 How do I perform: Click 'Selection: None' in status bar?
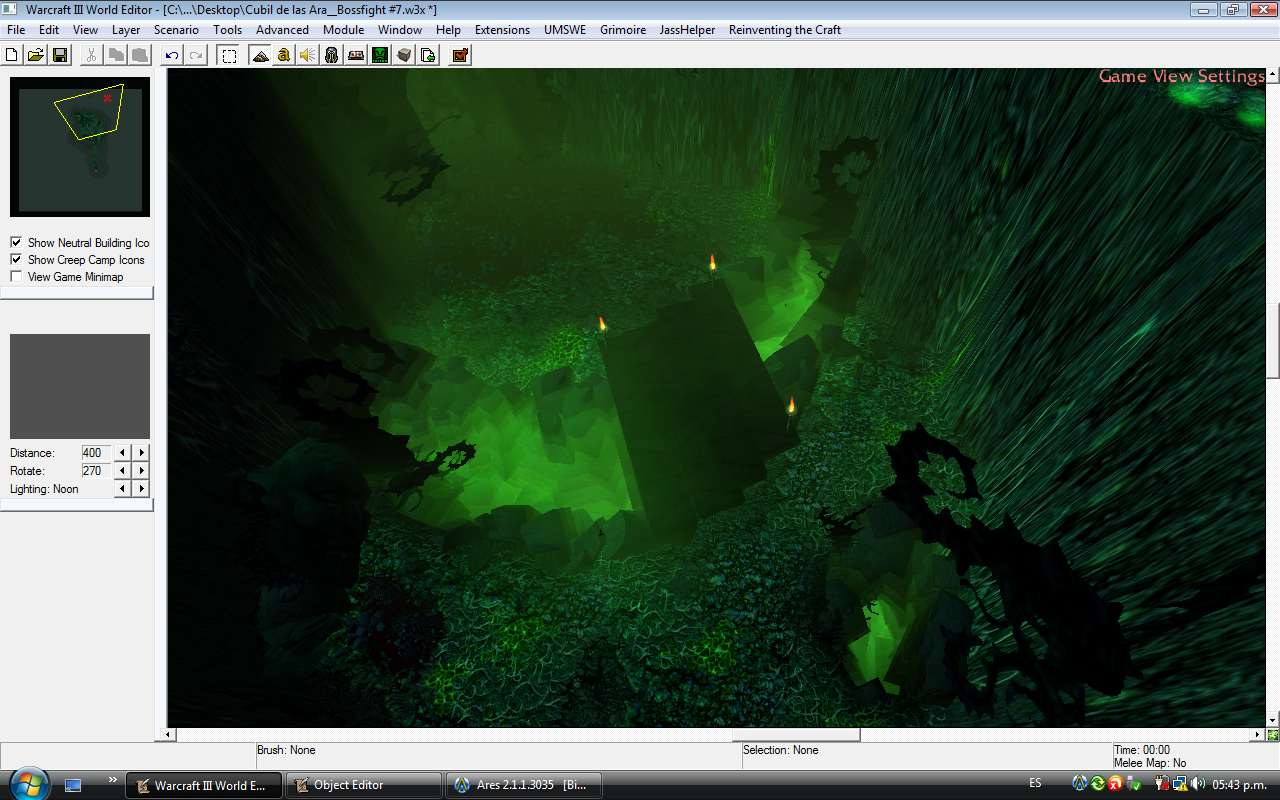click(781, 750)
